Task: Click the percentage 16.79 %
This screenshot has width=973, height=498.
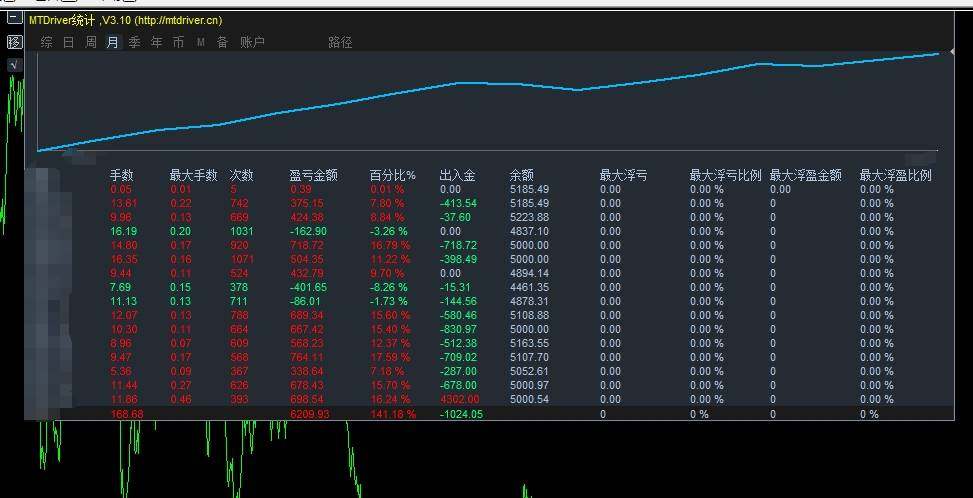Action: coord(390,245)
